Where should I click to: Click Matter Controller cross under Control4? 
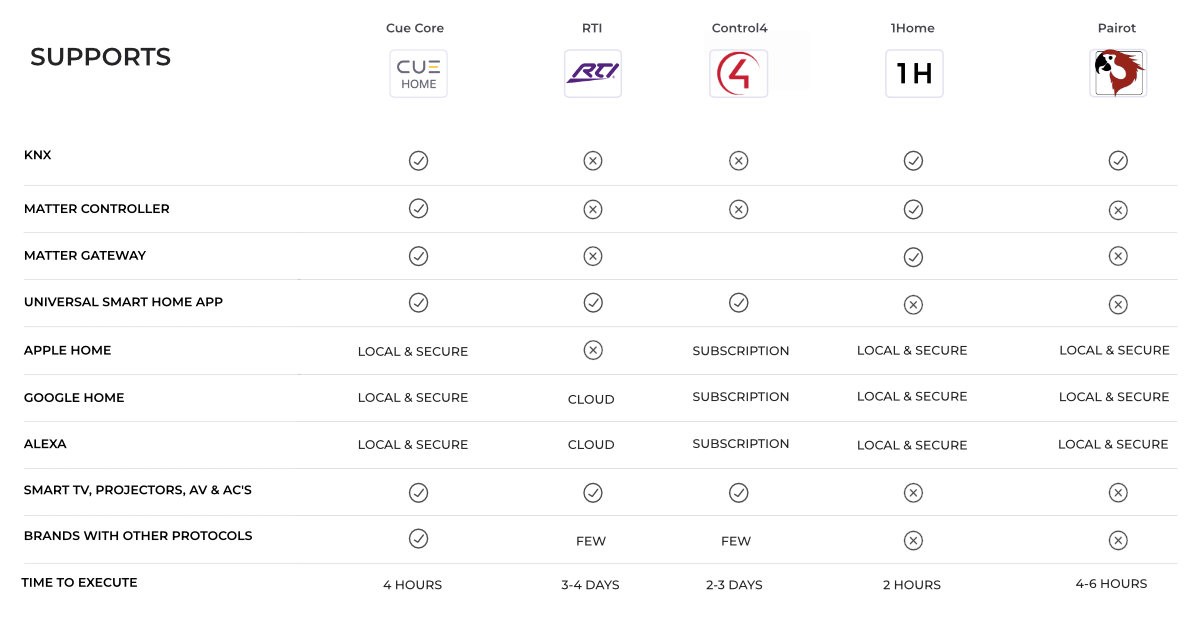click(x=738, y=209)
